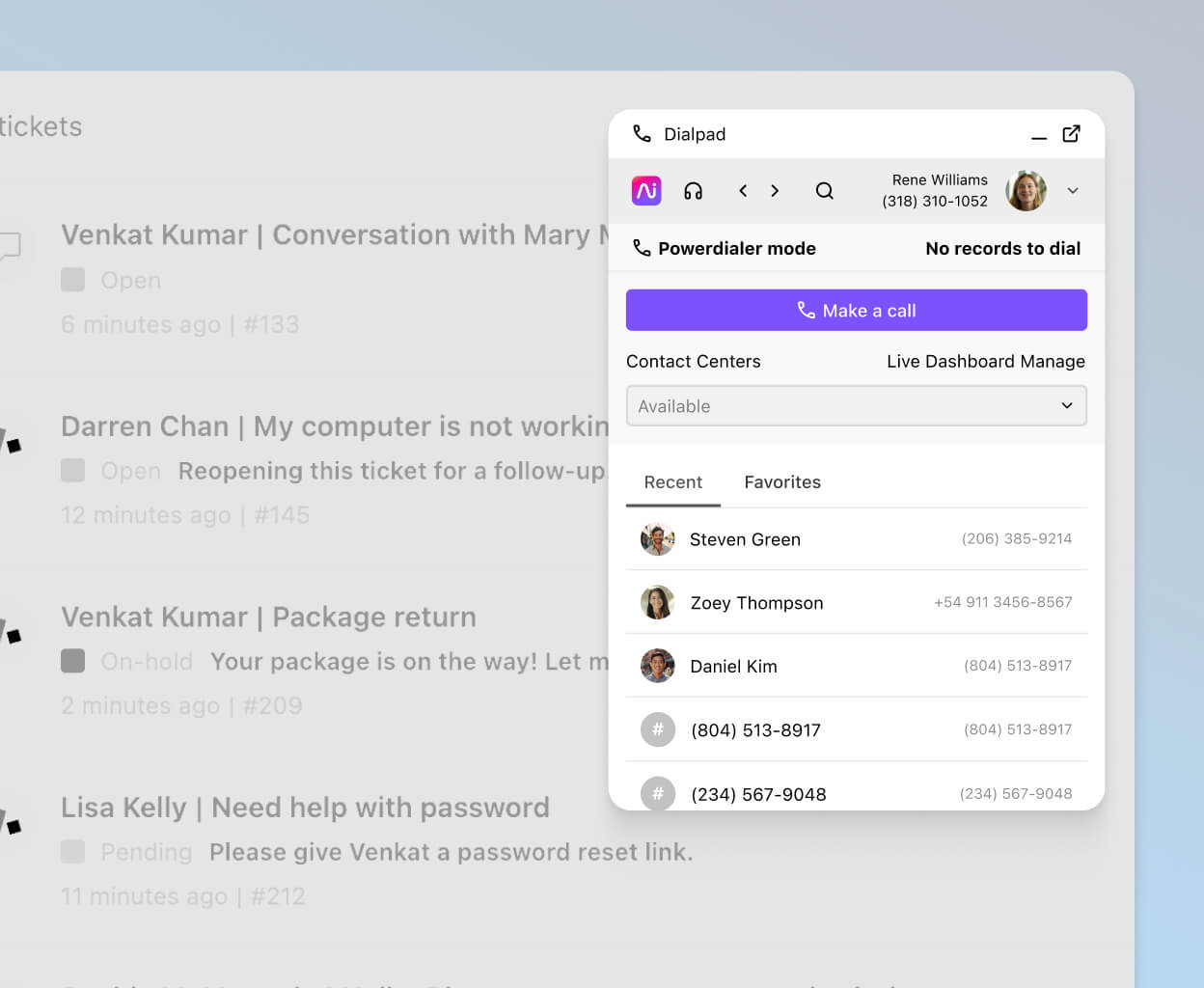Image resolution: width=1204 pixels, height=988 pixels.
Task: Select Steven Green from recent contacts
Action: [x=745, y=539]
